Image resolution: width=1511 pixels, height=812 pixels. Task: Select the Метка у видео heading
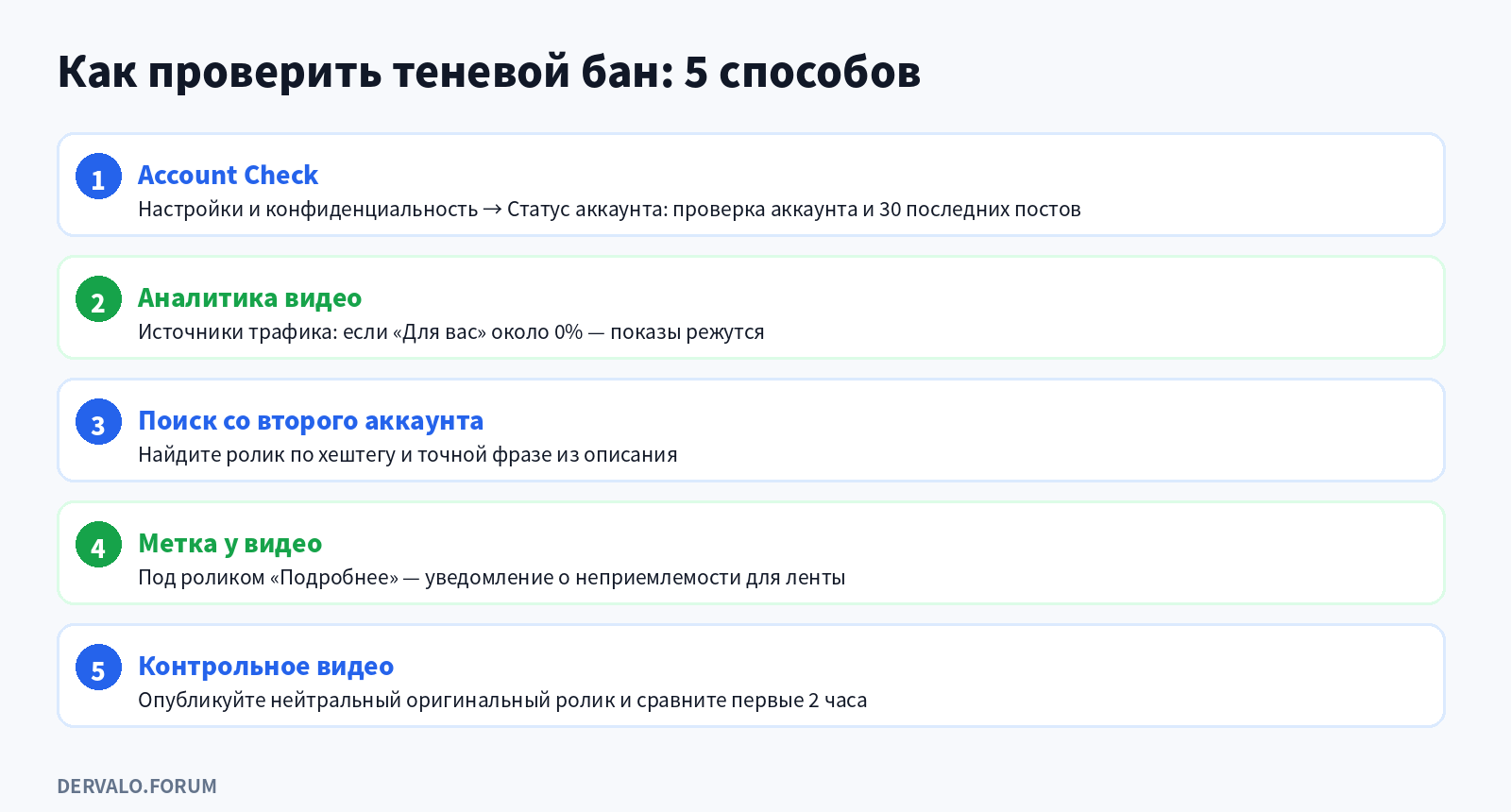tap(230, 544)
